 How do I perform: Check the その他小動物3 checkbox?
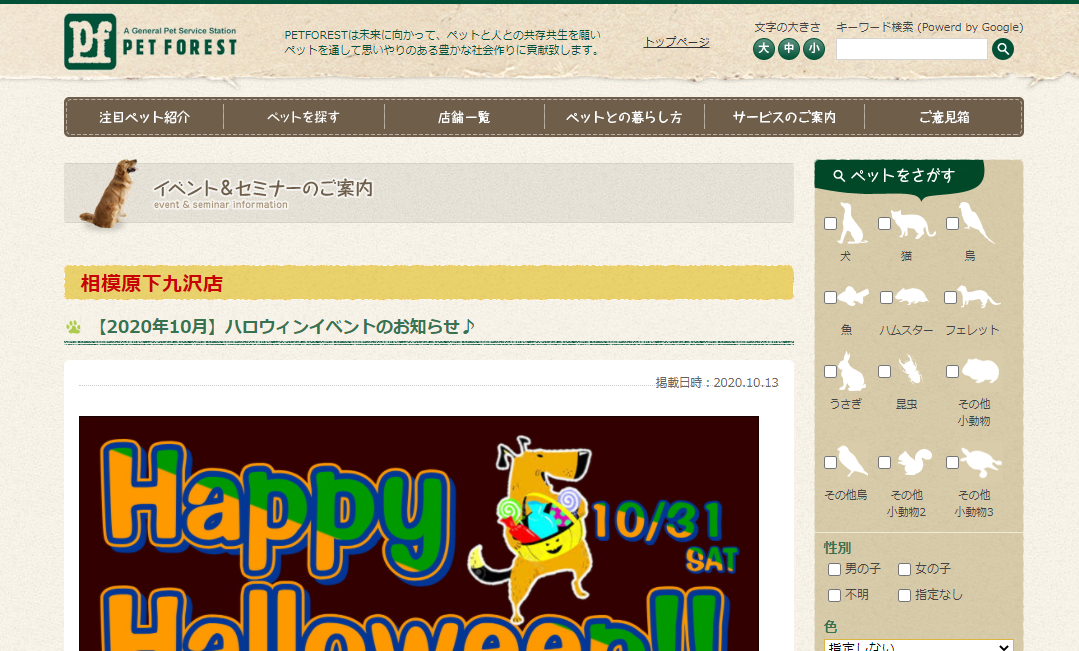point(952,462)
